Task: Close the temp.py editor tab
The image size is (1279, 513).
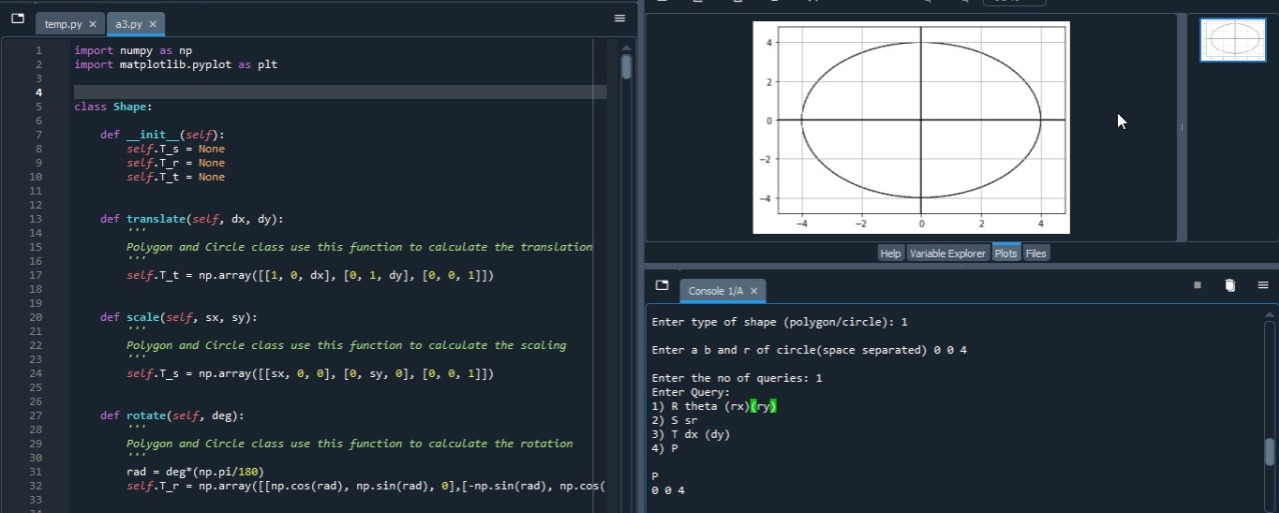Action: (93, 24)
